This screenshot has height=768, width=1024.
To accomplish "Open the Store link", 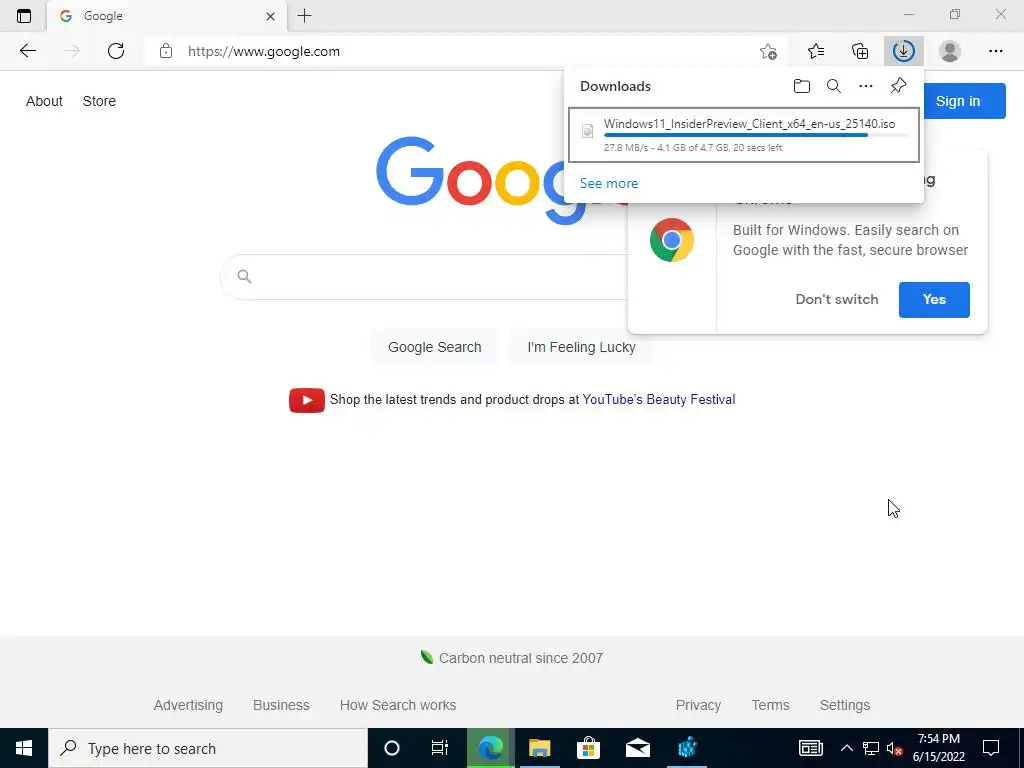I will tap(99, 101).
